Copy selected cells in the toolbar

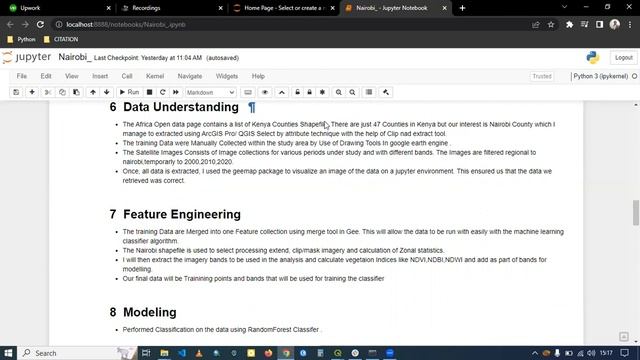tap(62, 92)
